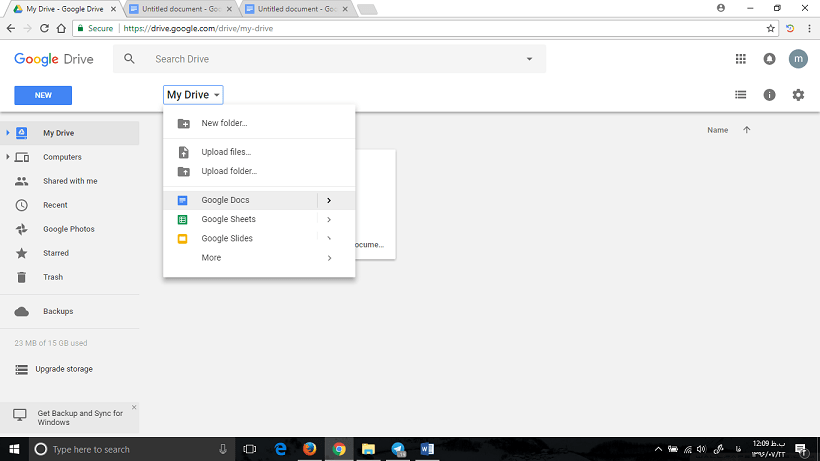Open Firefox from the taskbar
820x461 pixels.
[309, 449]
